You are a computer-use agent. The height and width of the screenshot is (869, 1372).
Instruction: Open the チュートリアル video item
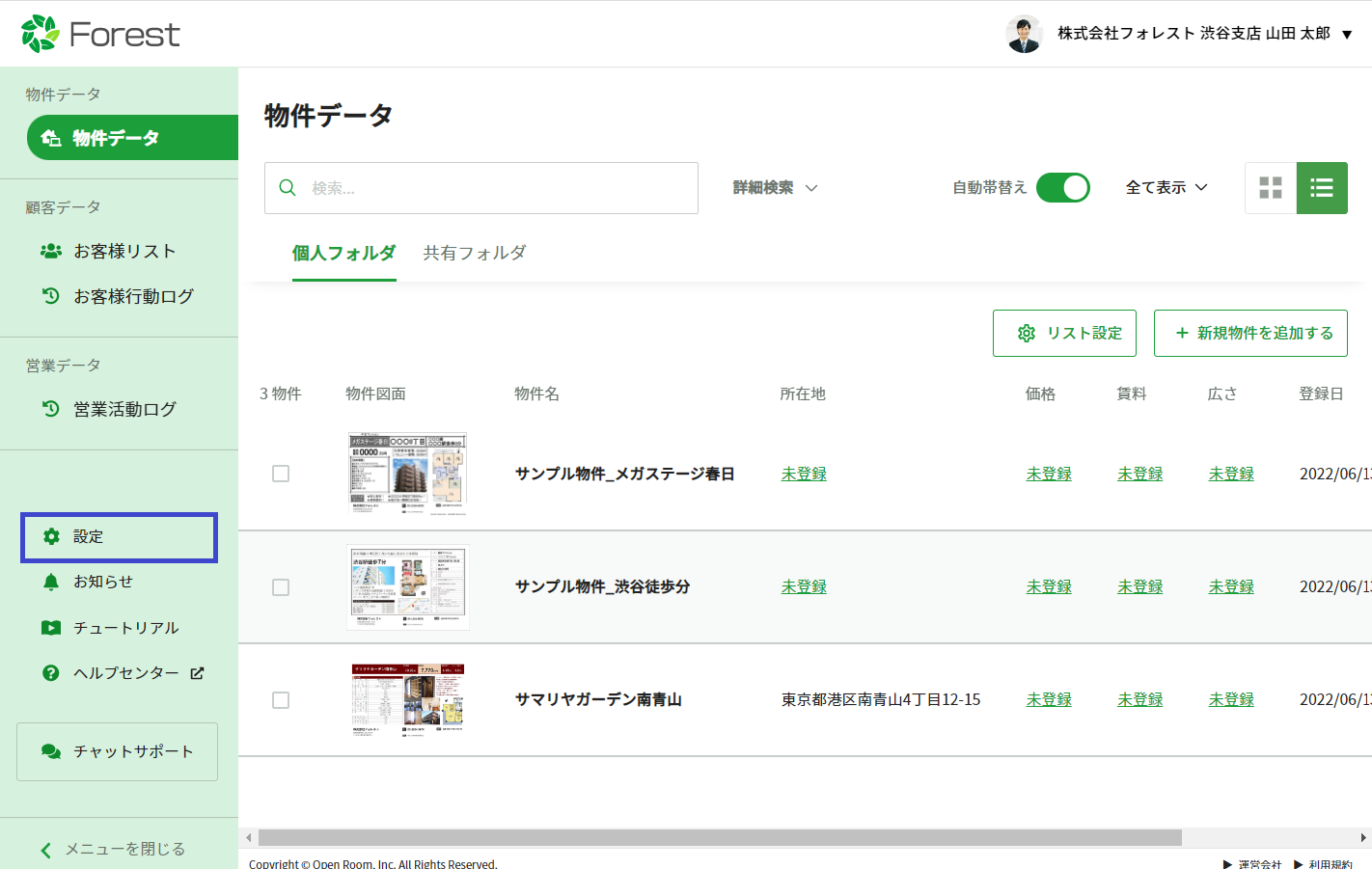(x=125, y=628)
